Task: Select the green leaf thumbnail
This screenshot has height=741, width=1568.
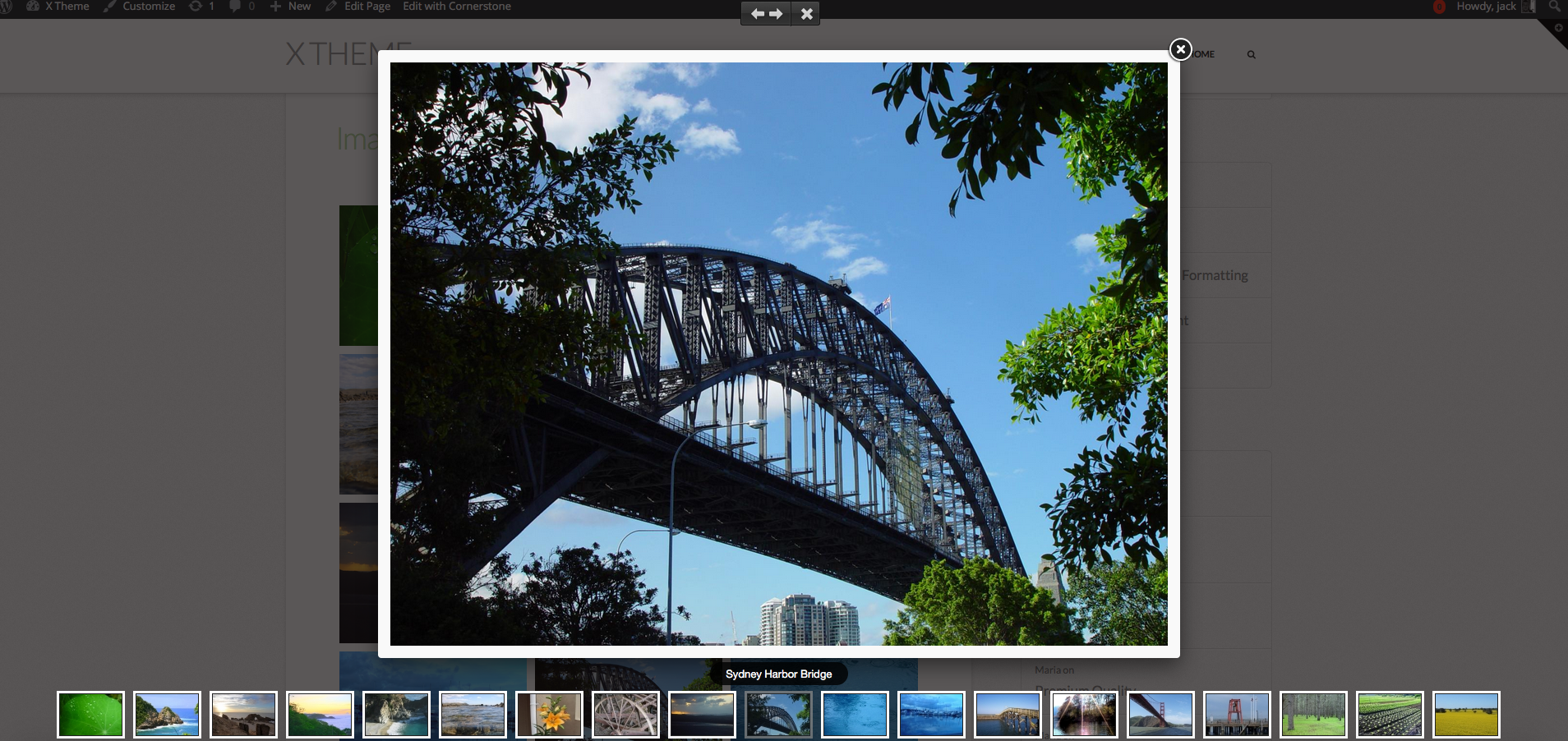Action: pyautogui.click(x=90, y=715)
